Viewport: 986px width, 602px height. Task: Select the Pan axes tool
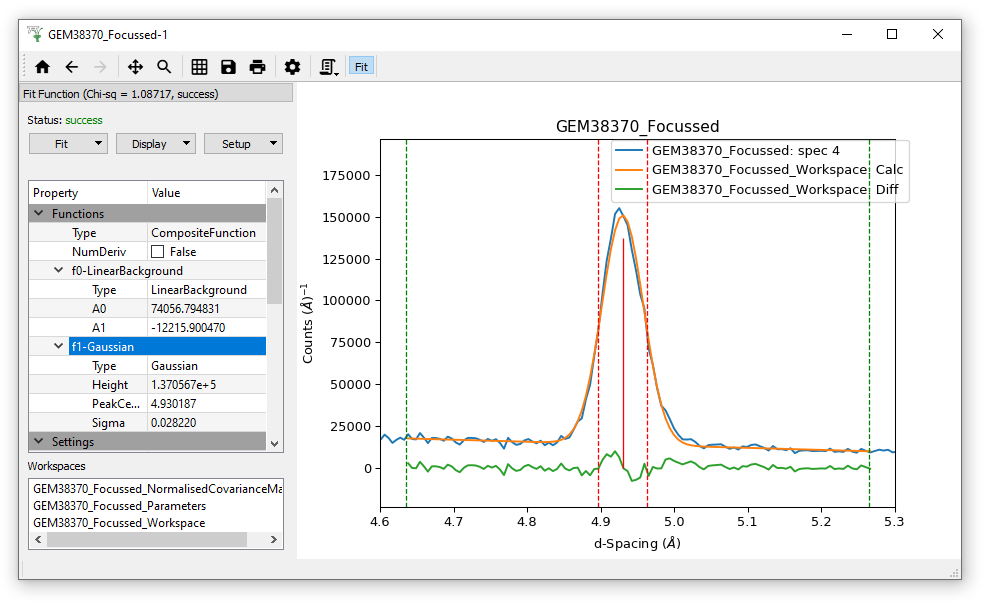pos(135,67)
